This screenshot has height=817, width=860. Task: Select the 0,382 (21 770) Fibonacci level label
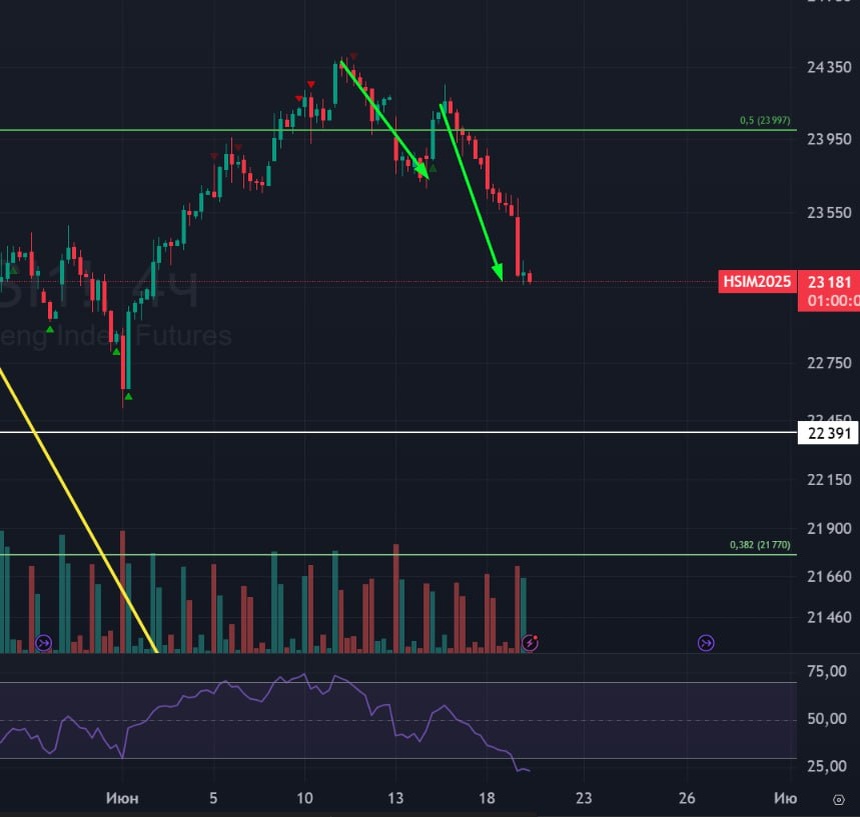760,544
